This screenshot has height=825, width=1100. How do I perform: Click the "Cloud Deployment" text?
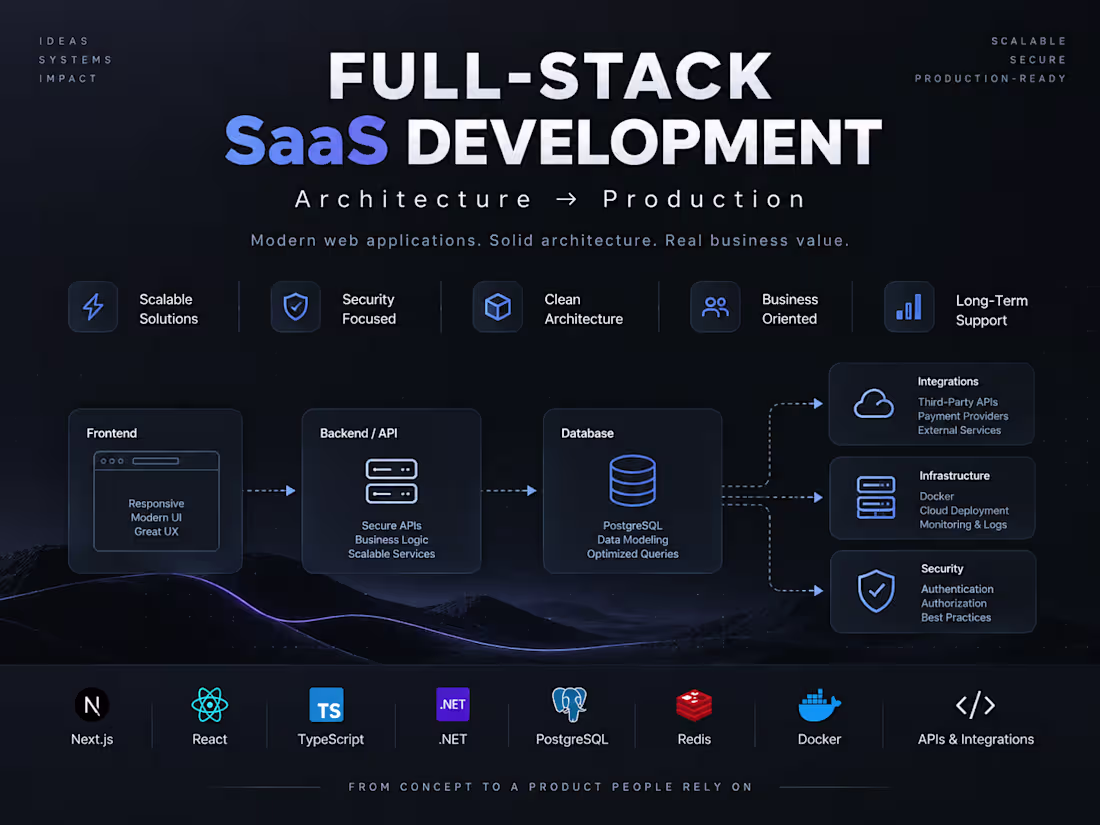point(964,511)
